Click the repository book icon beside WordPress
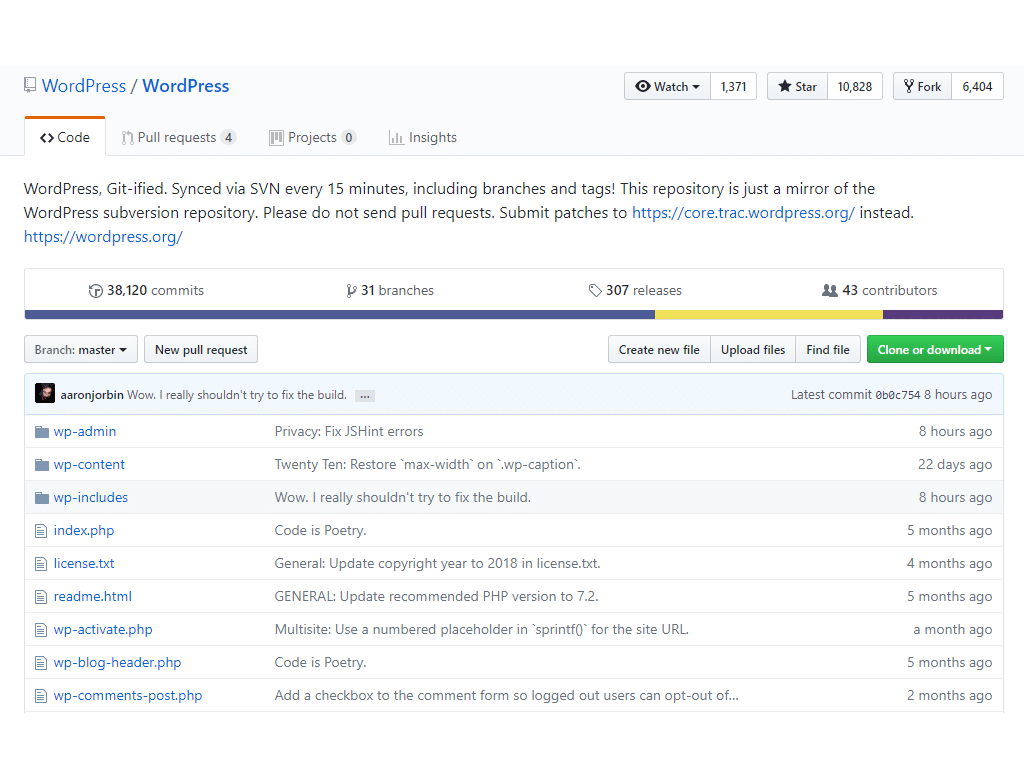 (x=30, y=85)
